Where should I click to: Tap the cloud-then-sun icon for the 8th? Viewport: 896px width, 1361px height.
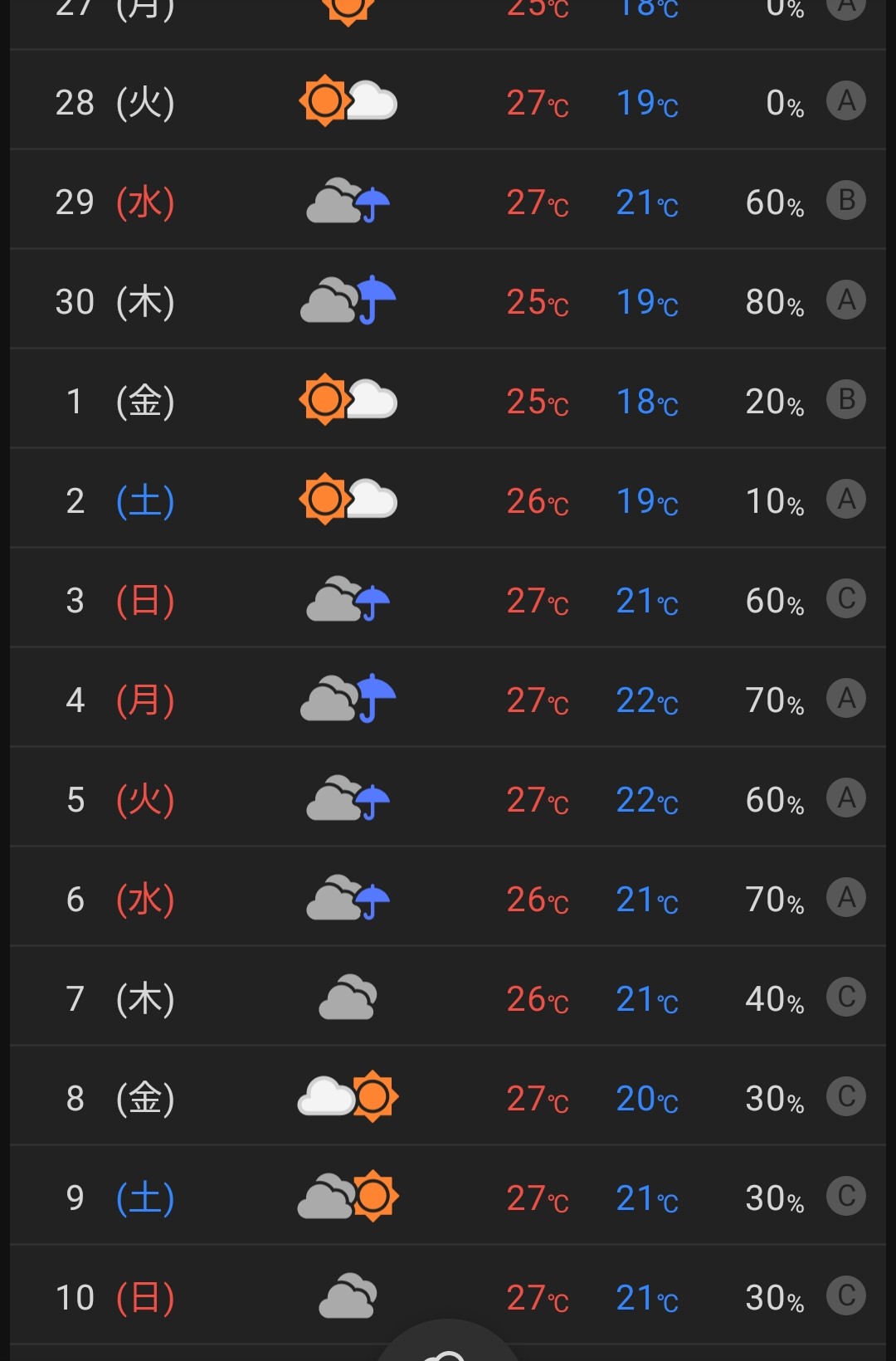(348, 1097)
